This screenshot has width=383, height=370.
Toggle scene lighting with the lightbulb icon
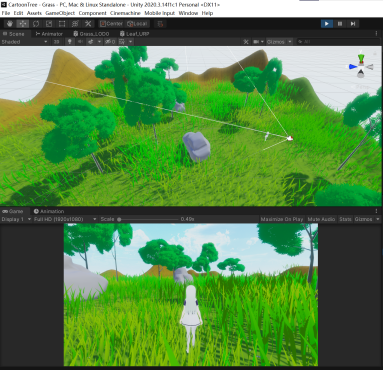(70, 42)
